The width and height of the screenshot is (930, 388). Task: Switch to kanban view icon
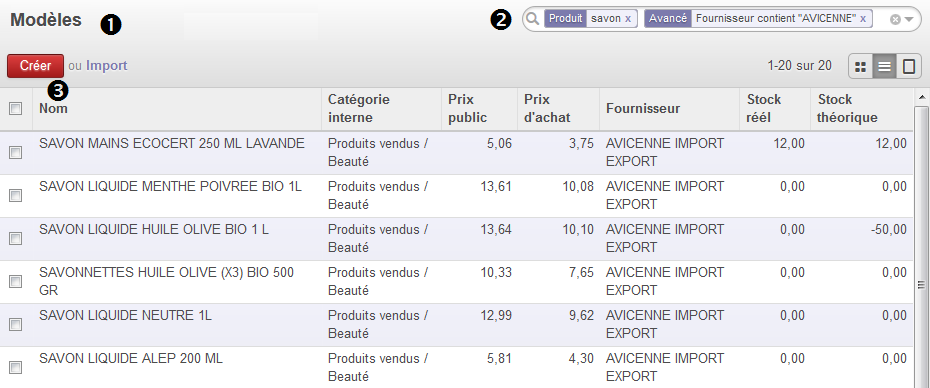861,66
